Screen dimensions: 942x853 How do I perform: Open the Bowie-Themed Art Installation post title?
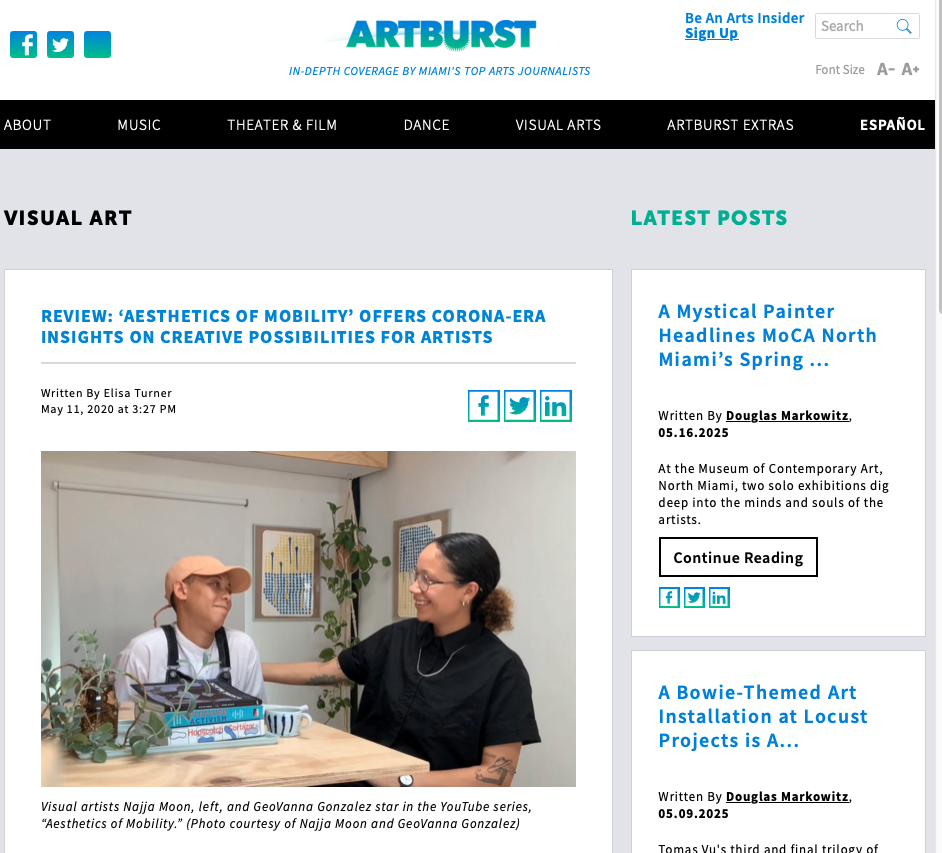763,716
